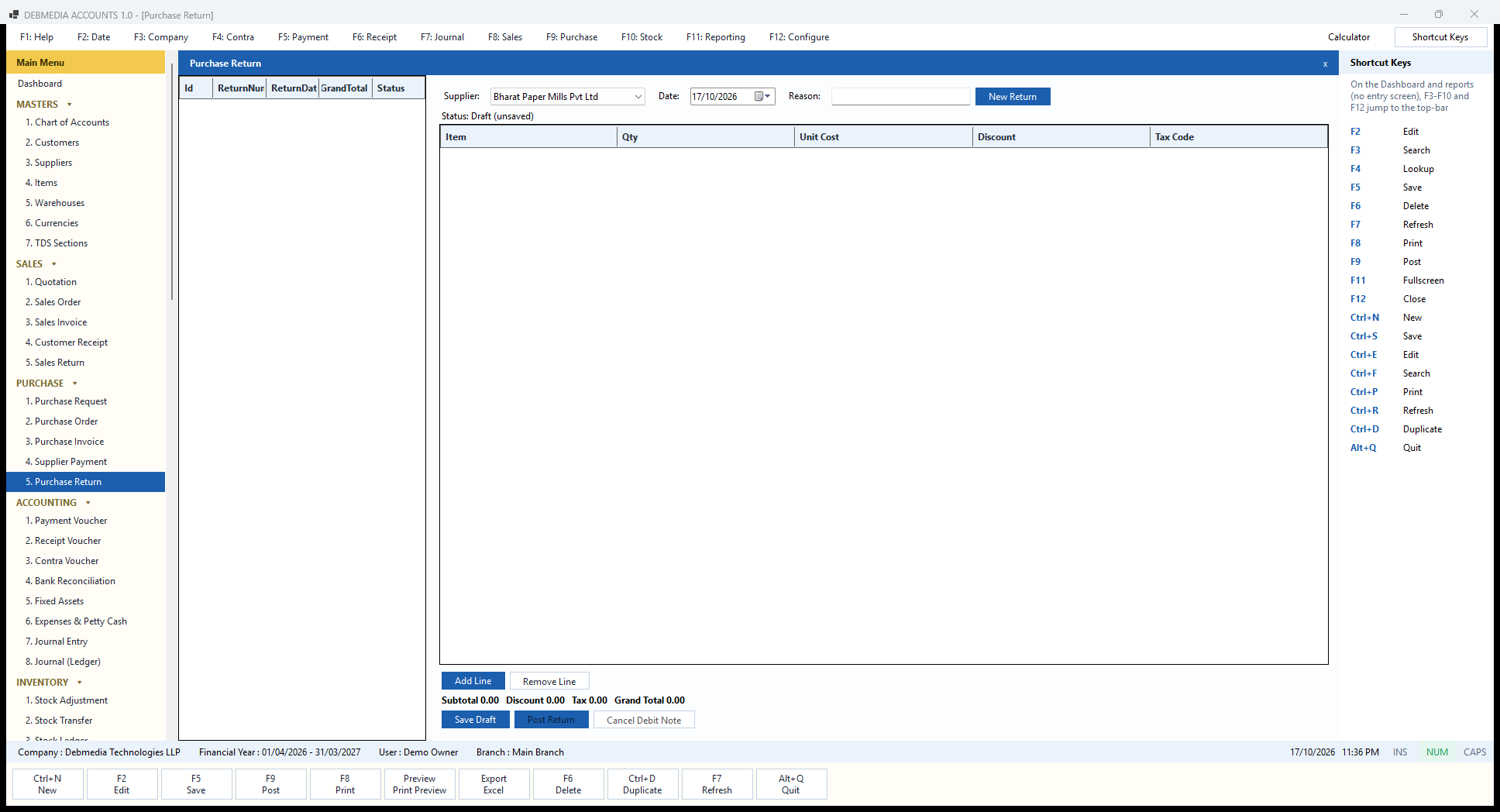Image resolution: width=1500 pixels, height=812 pixels.
Task: Open Chart of Accounts in sidebar
Action: tap(85, 122)
